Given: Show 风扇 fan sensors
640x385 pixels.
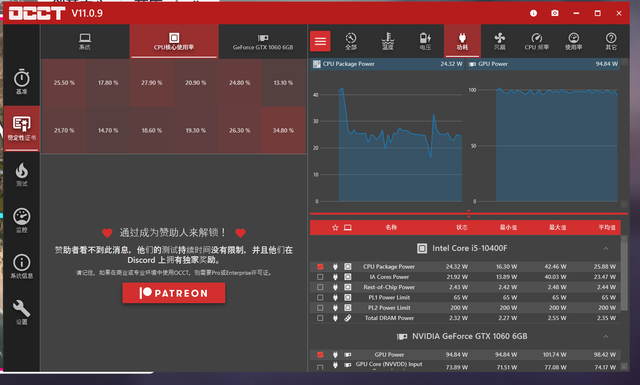Looking at the screenshot, I should pyautogui.click(x=500, y=41).
